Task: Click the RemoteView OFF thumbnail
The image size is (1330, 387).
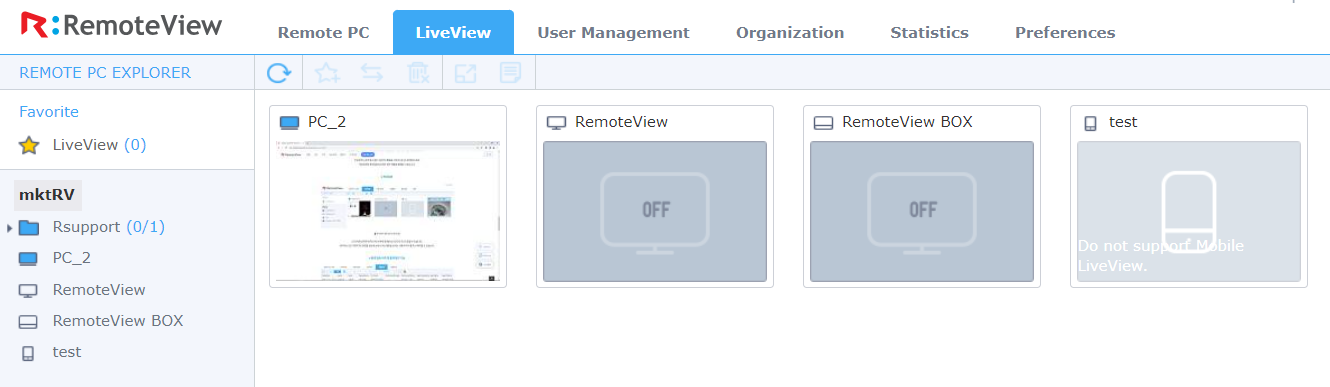Action: (655, 212)
